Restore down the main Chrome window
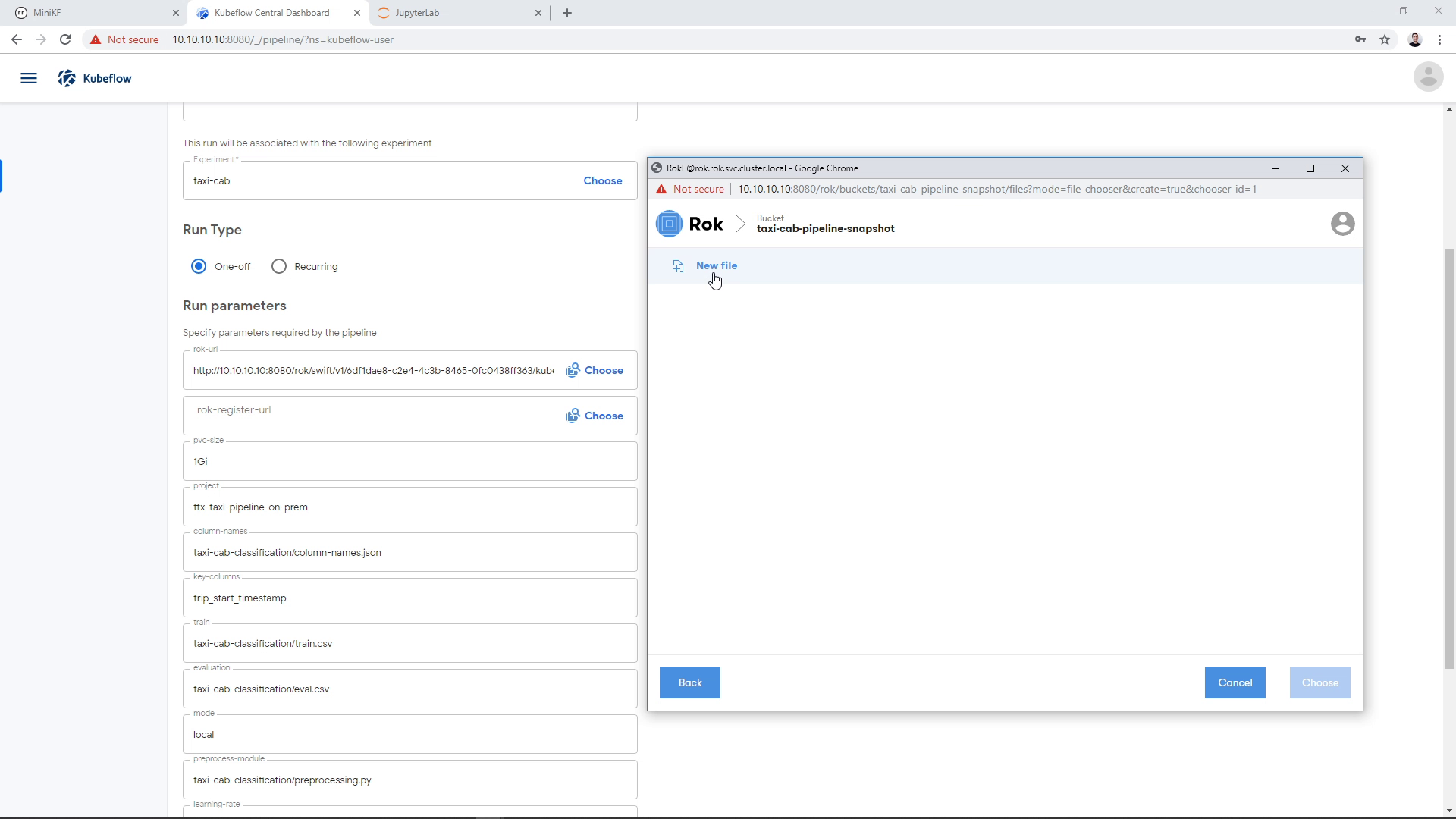This screenshot has width=1456, height=819. tap(1404, 11)
